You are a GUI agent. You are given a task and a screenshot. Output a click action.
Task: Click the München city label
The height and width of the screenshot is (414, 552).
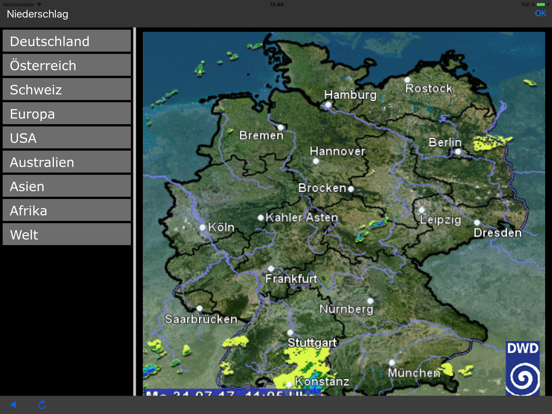click(414, 373)
